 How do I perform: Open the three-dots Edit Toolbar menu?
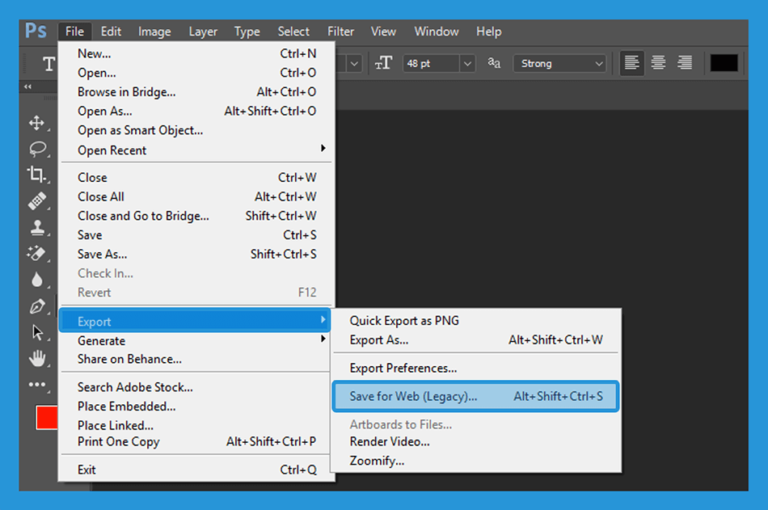[x=37, y=385]
